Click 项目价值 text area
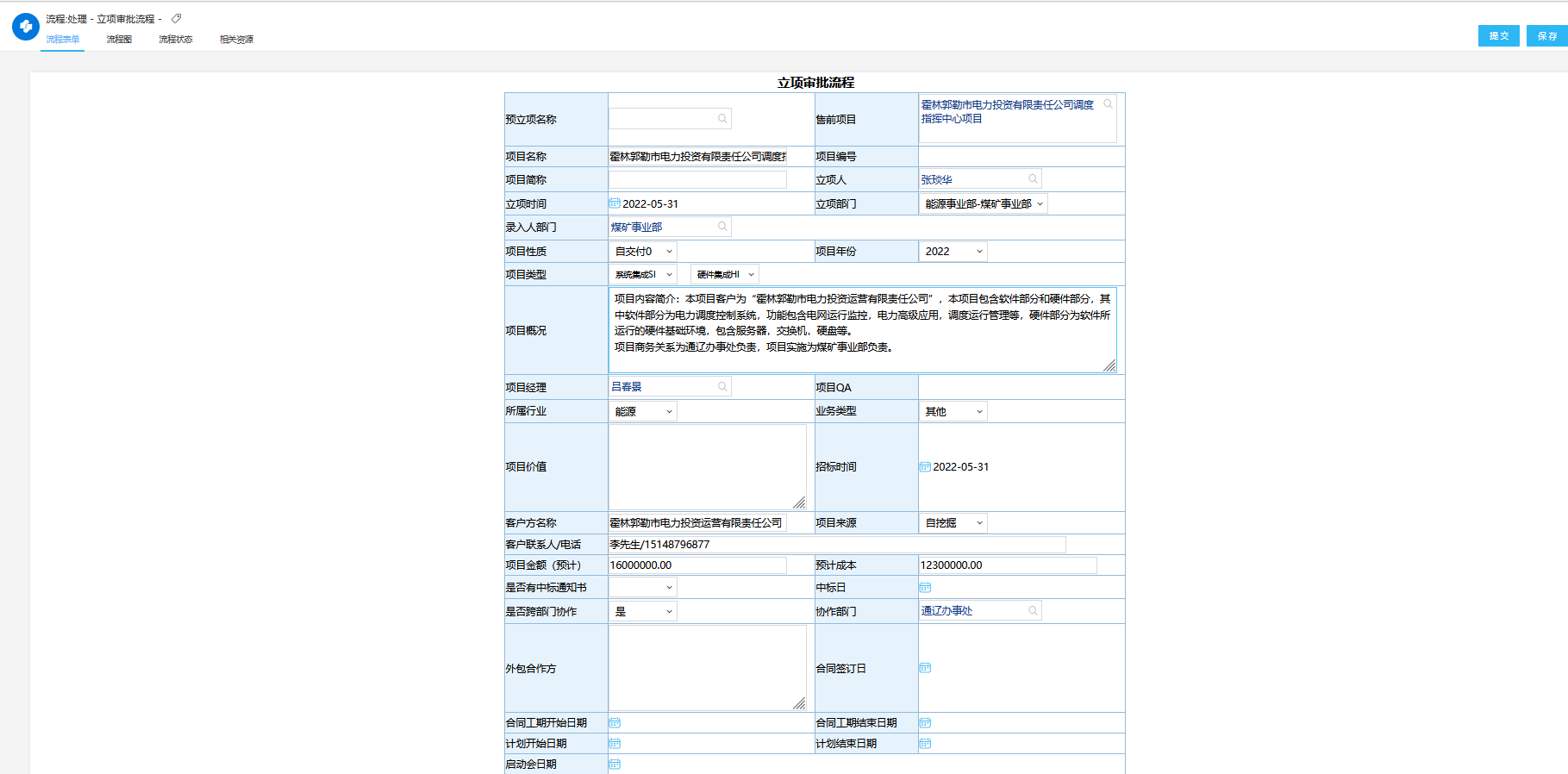 708,467
